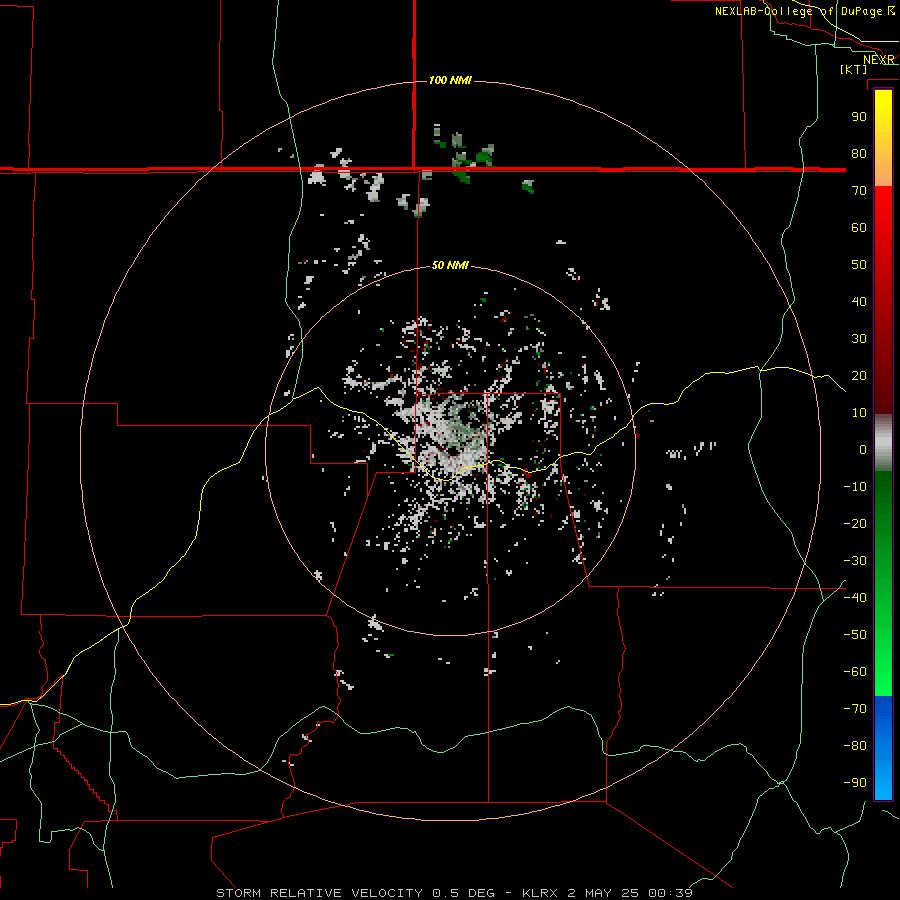
Task: Click the '100 NMI' range ring label
Action: 450,80
